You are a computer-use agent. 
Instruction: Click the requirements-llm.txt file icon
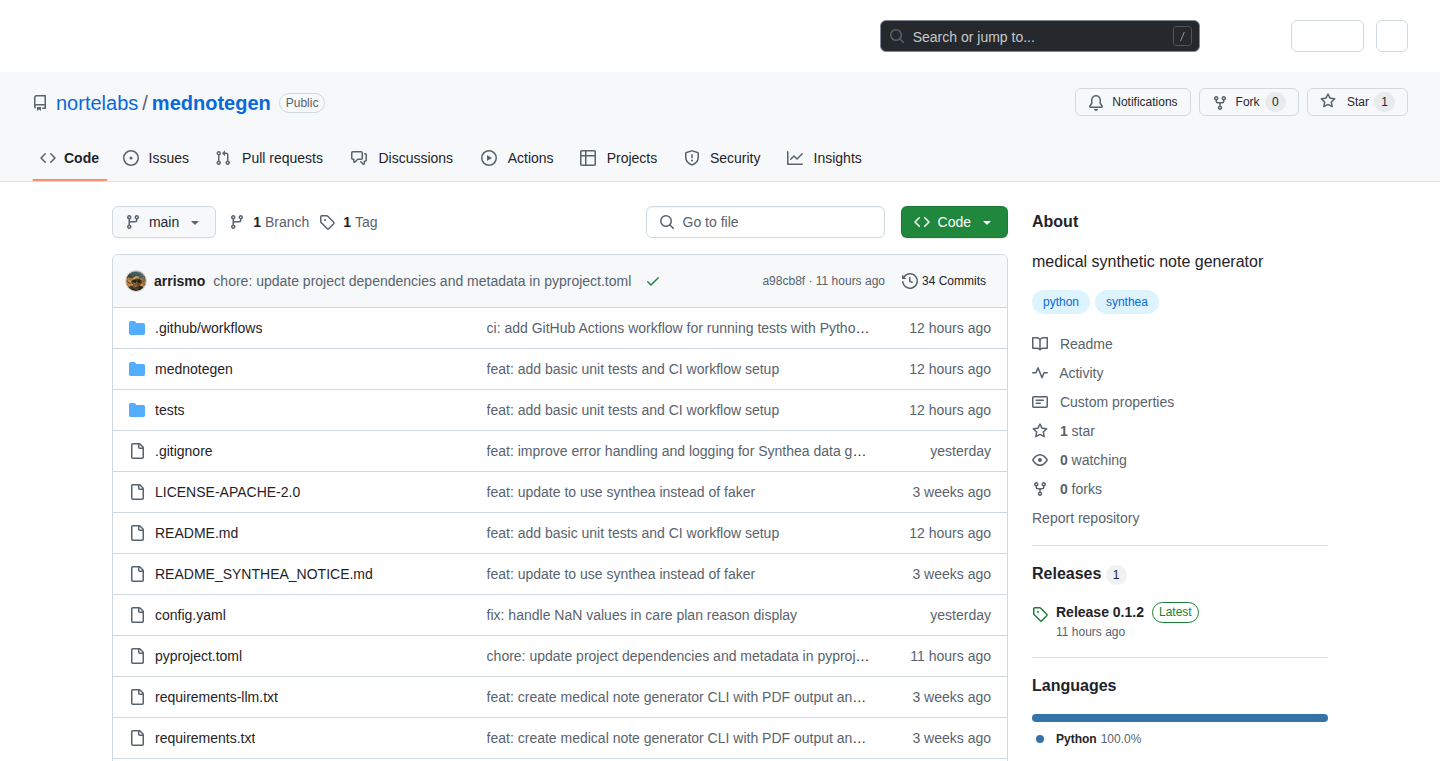point(137,697)
